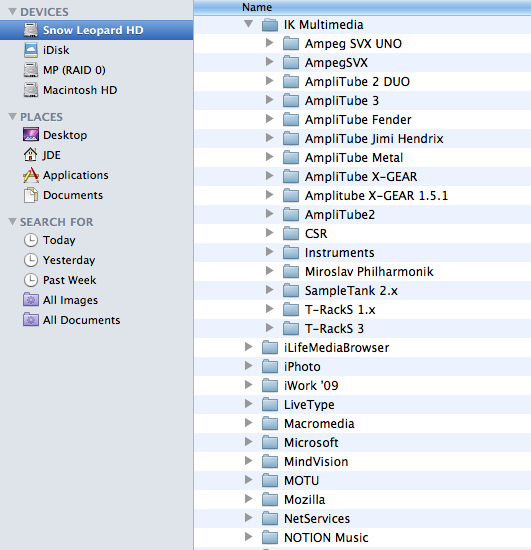Expand the iLifeMediaBrowser folder

[248, 347]
